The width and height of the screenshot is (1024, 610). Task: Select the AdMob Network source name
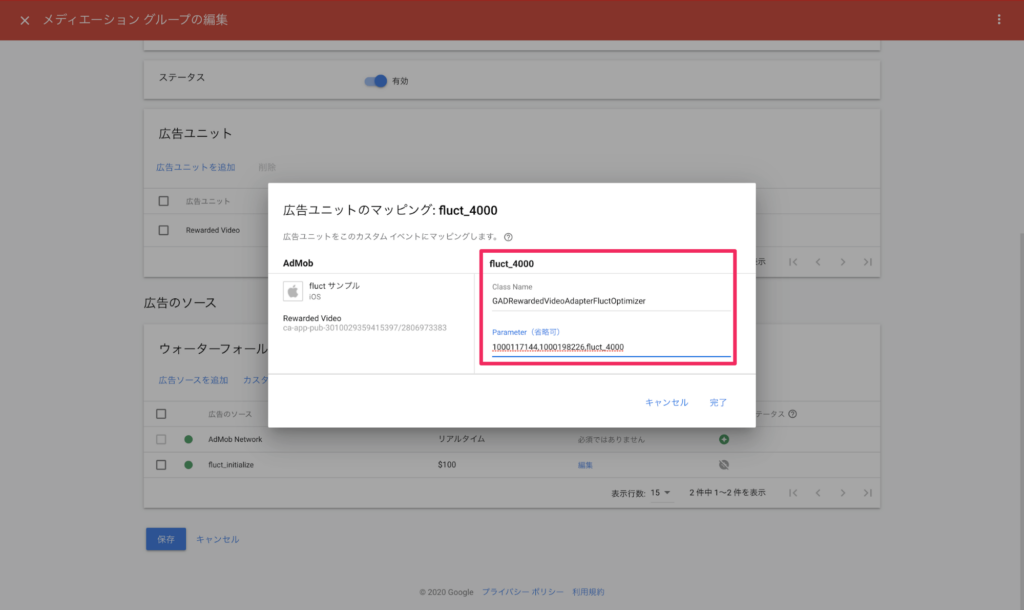(x=235, y=440)
